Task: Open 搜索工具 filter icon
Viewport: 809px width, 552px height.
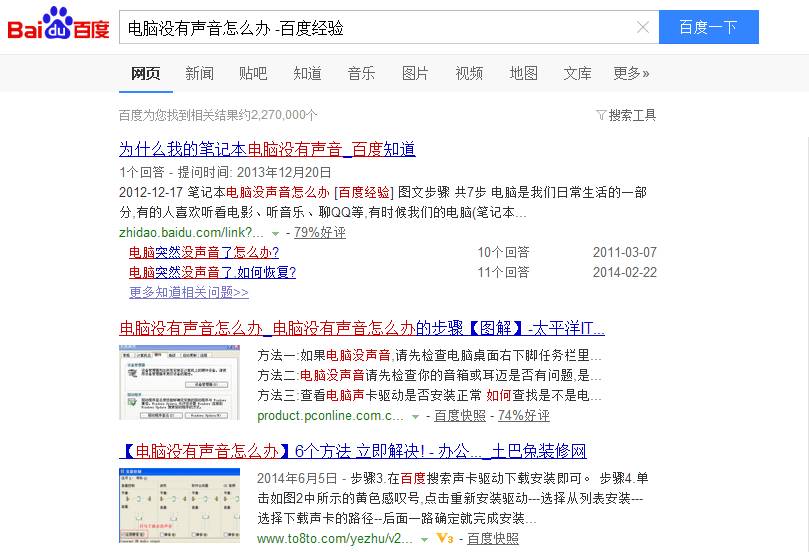Action: pyautogui.click(x=601, y=115)
